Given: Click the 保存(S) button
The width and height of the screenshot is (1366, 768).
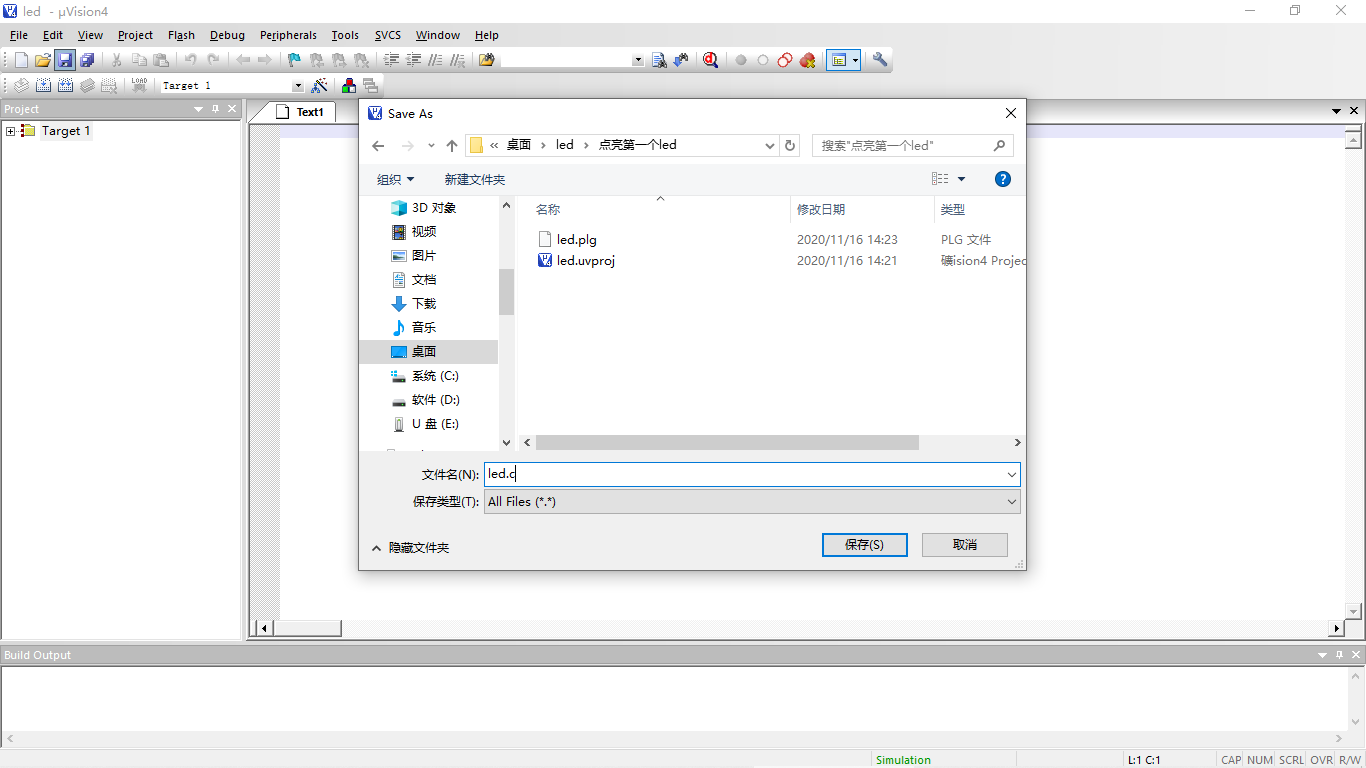Looking at the screenshot, I should [864, 545].
